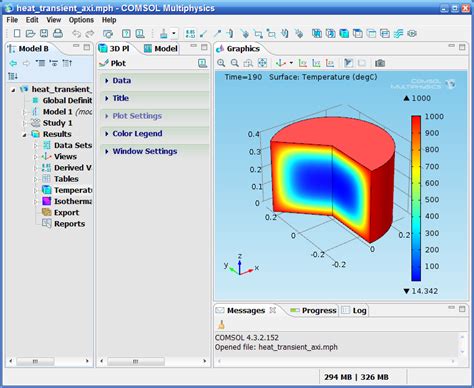Click the clear messages broom icon
474x388 pixels.
click(x=221, y=324)
